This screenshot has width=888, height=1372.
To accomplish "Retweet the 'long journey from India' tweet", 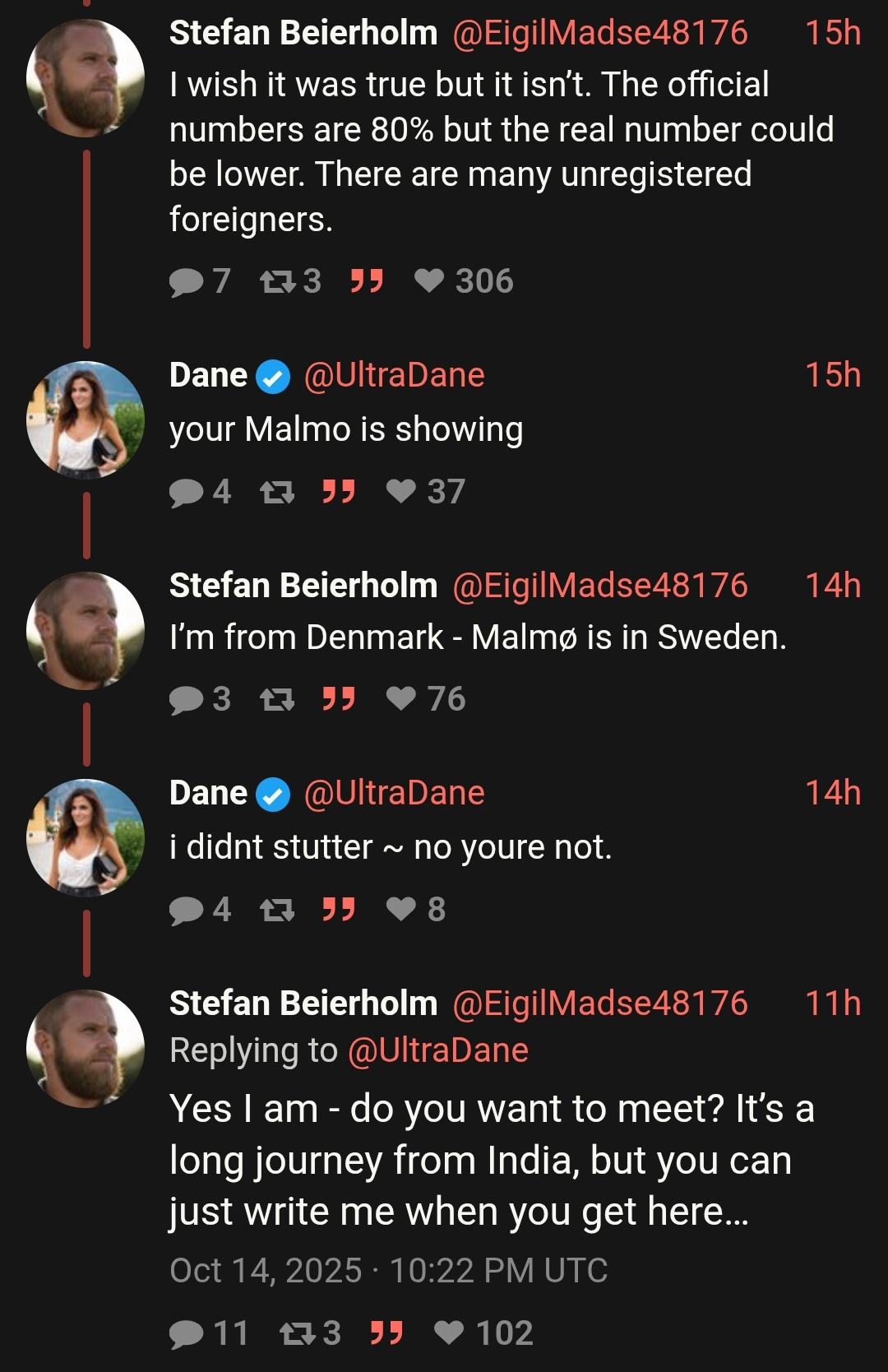I will 297,1333.
